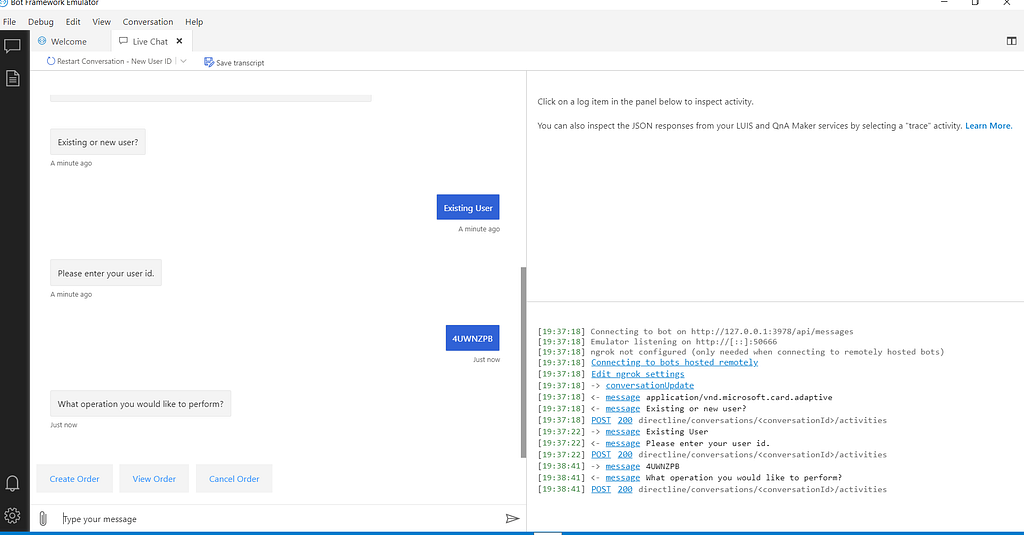The width and height of the screenshot is (1024, 535).
Task: Click the send message arrow icon
Action: pos(513,519)
